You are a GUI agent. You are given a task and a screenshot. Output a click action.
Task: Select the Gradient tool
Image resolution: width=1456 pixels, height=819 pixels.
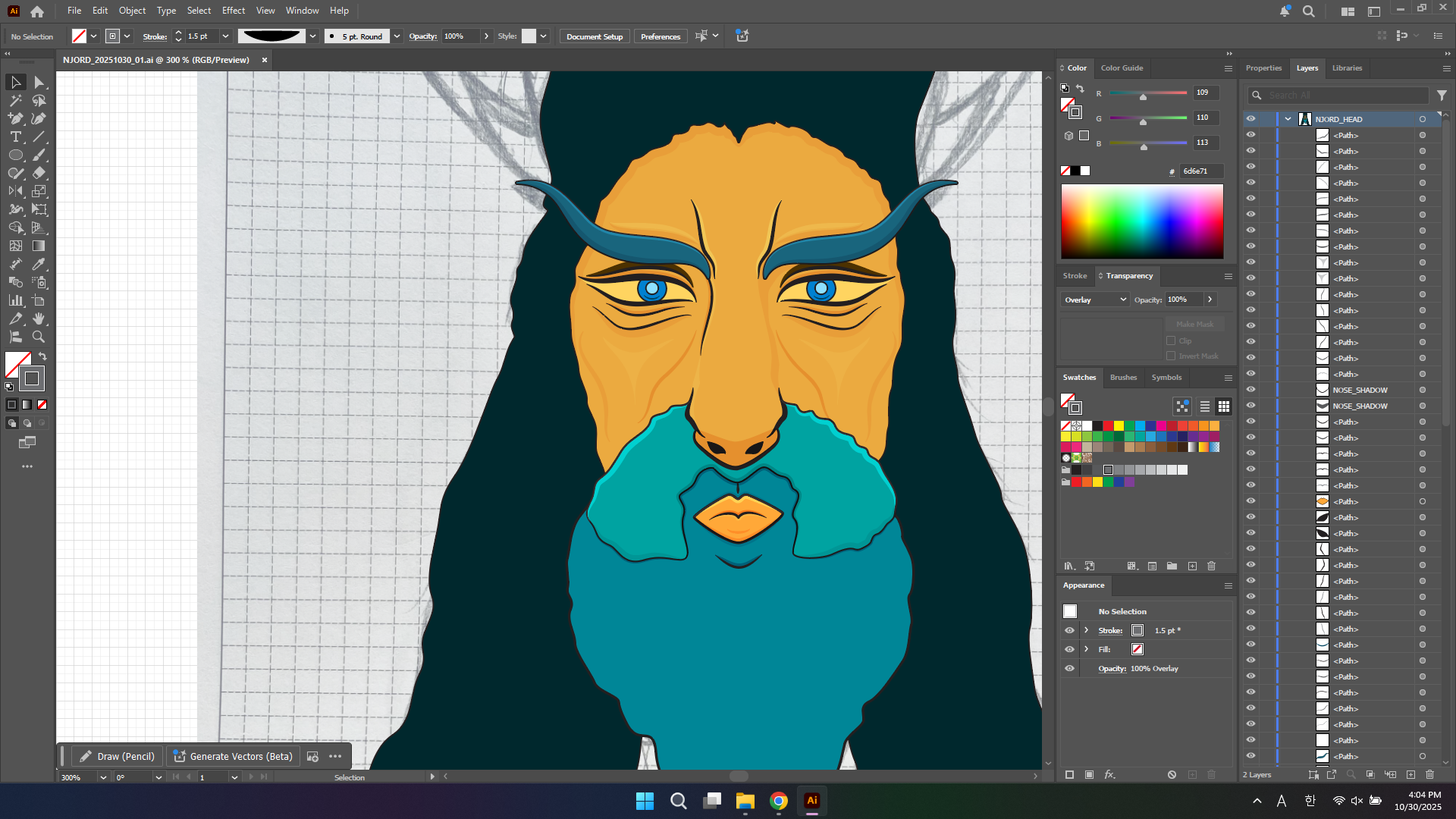(39, 246)
